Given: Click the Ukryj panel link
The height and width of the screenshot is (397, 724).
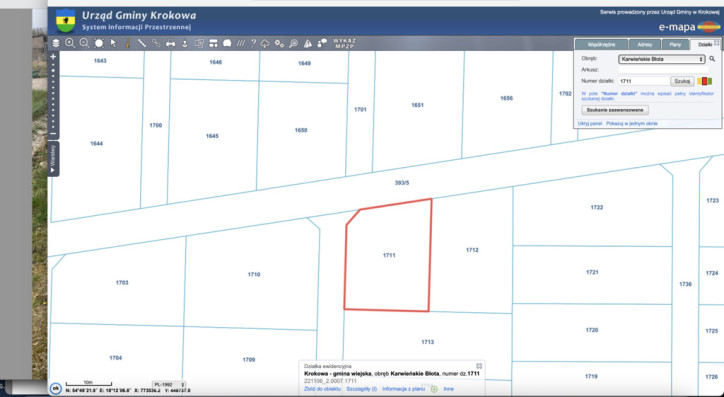Looking at the screenshot, I should tap(590, 124).
